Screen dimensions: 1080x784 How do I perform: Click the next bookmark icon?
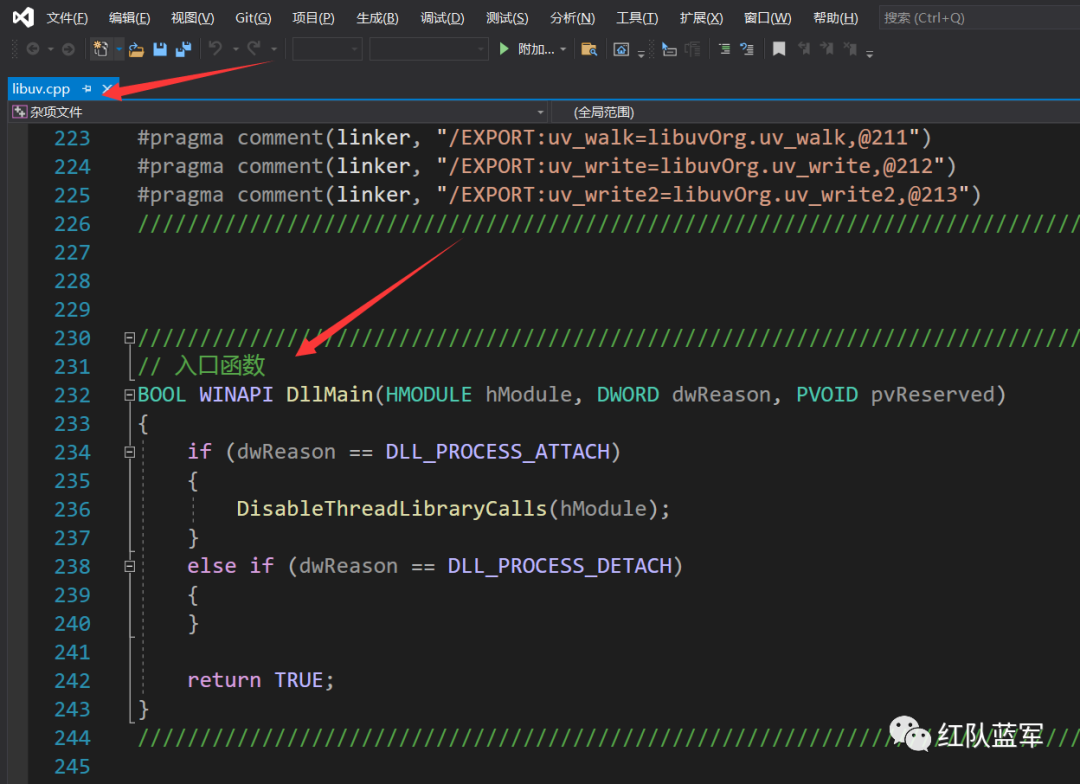tap(827, 48)
